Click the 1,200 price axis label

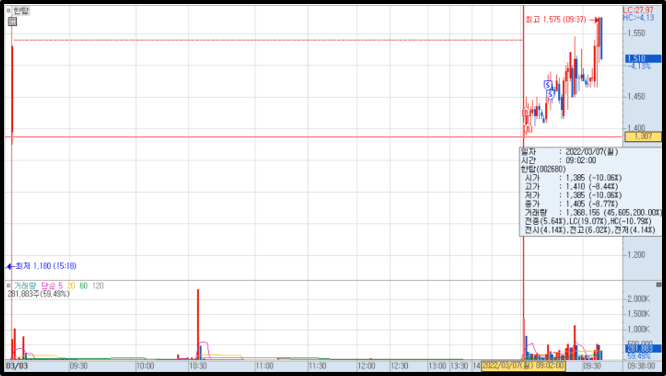(636, 255)
